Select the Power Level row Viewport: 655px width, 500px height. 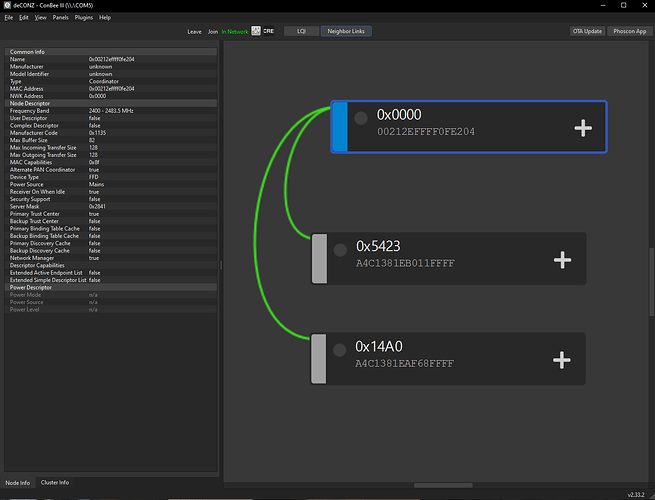tap(111, 310)
